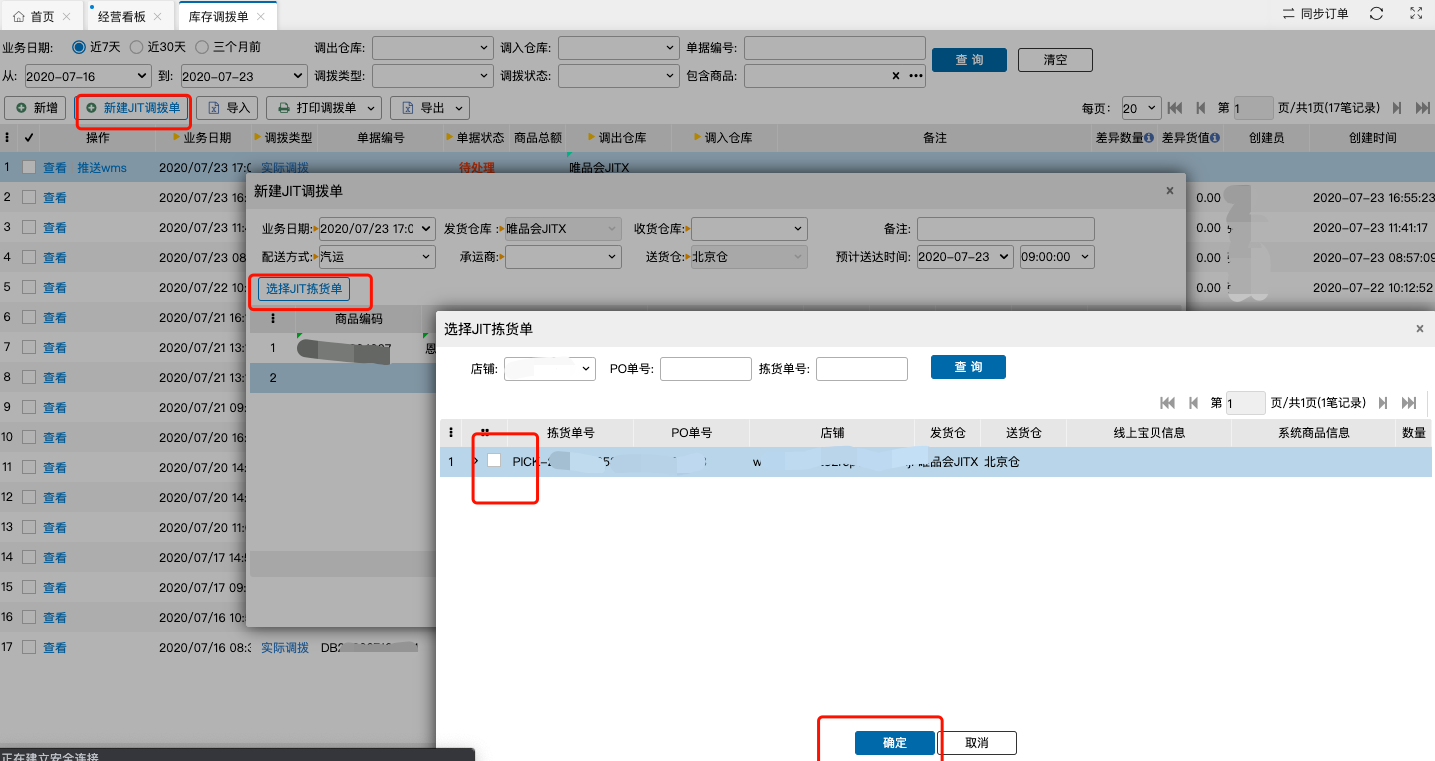Image resolution: width=1435 pixels, height=761 pixels.
Task: Click 确定 to confirm picking order selection
Action: point(894,743)
